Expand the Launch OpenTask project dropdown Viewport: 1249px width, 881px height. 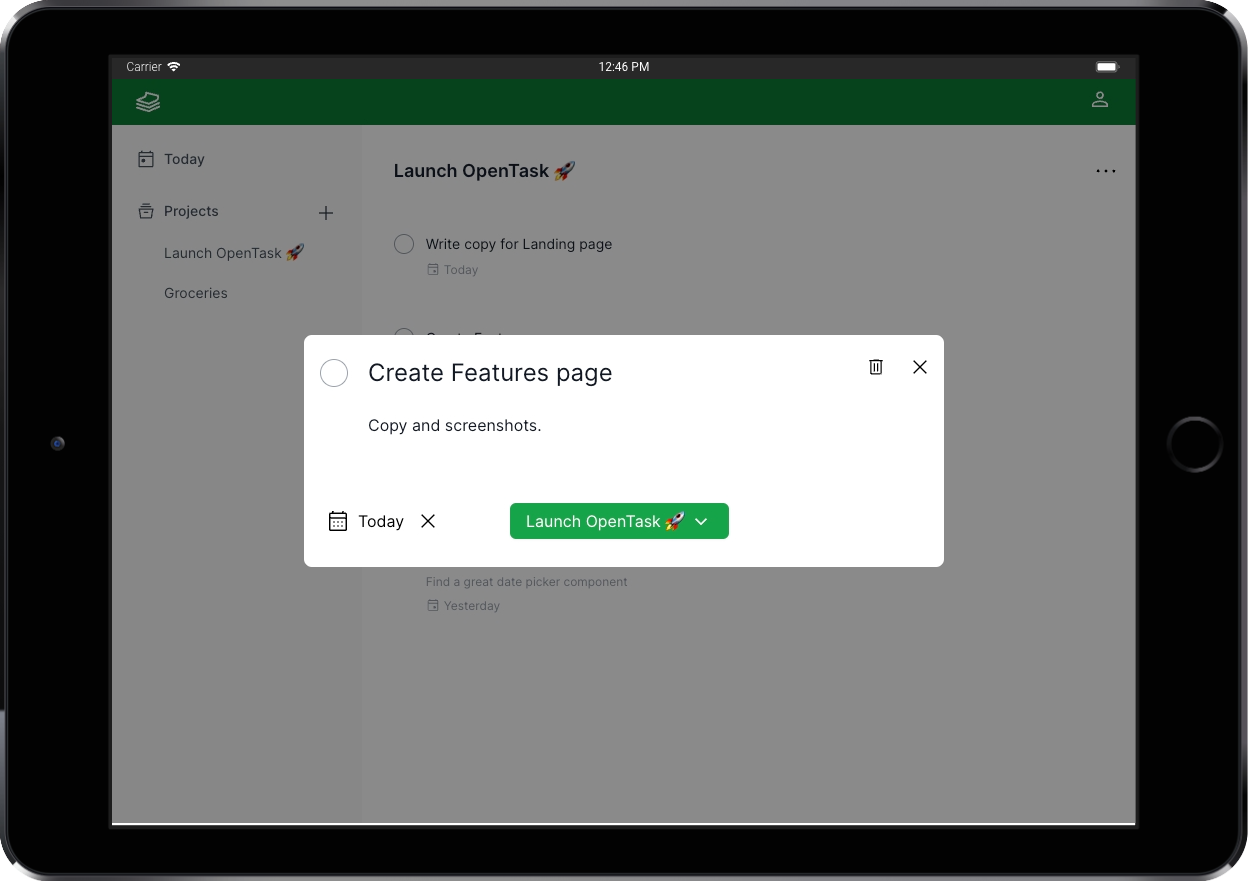(701, 521)
